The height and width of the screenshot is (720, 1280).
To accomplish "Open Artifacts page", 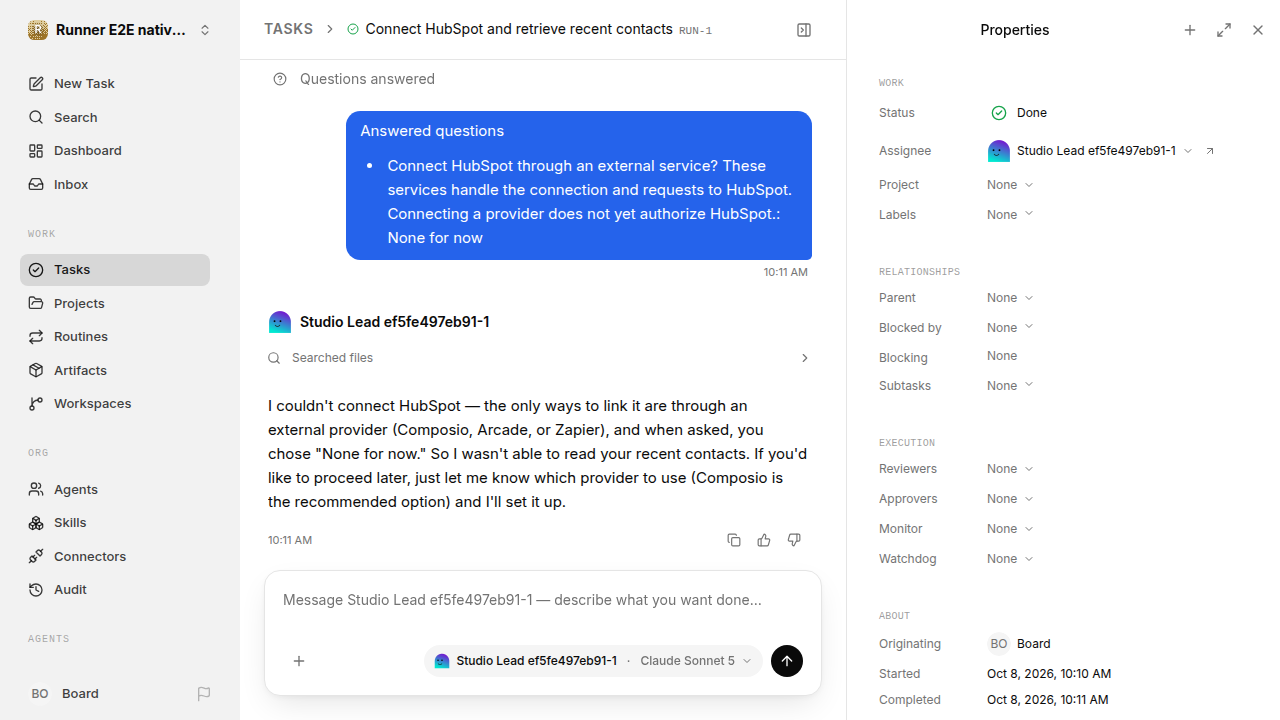I will 115,370.
